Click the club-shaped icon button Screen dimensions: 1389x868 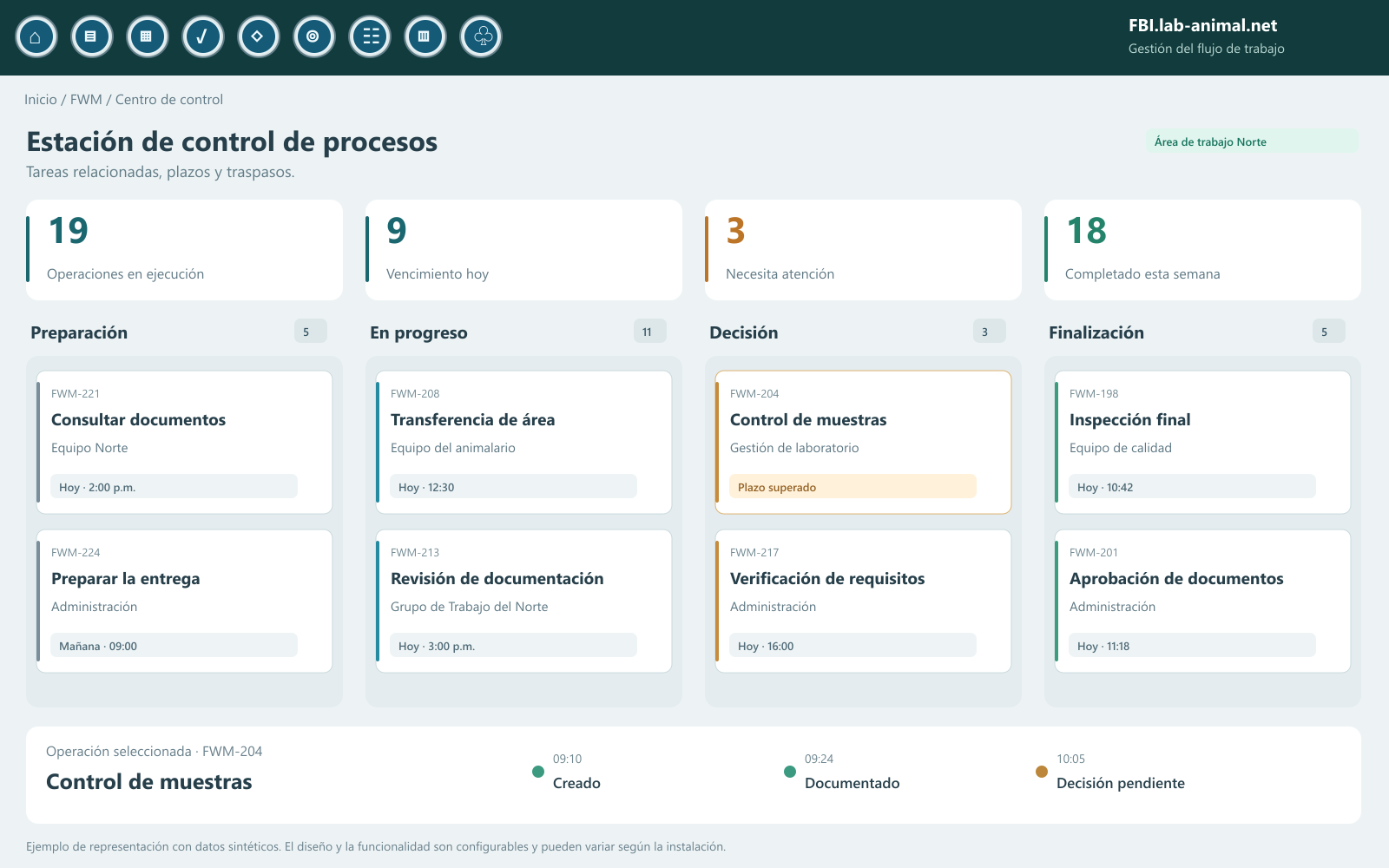[x=480, y=37]
